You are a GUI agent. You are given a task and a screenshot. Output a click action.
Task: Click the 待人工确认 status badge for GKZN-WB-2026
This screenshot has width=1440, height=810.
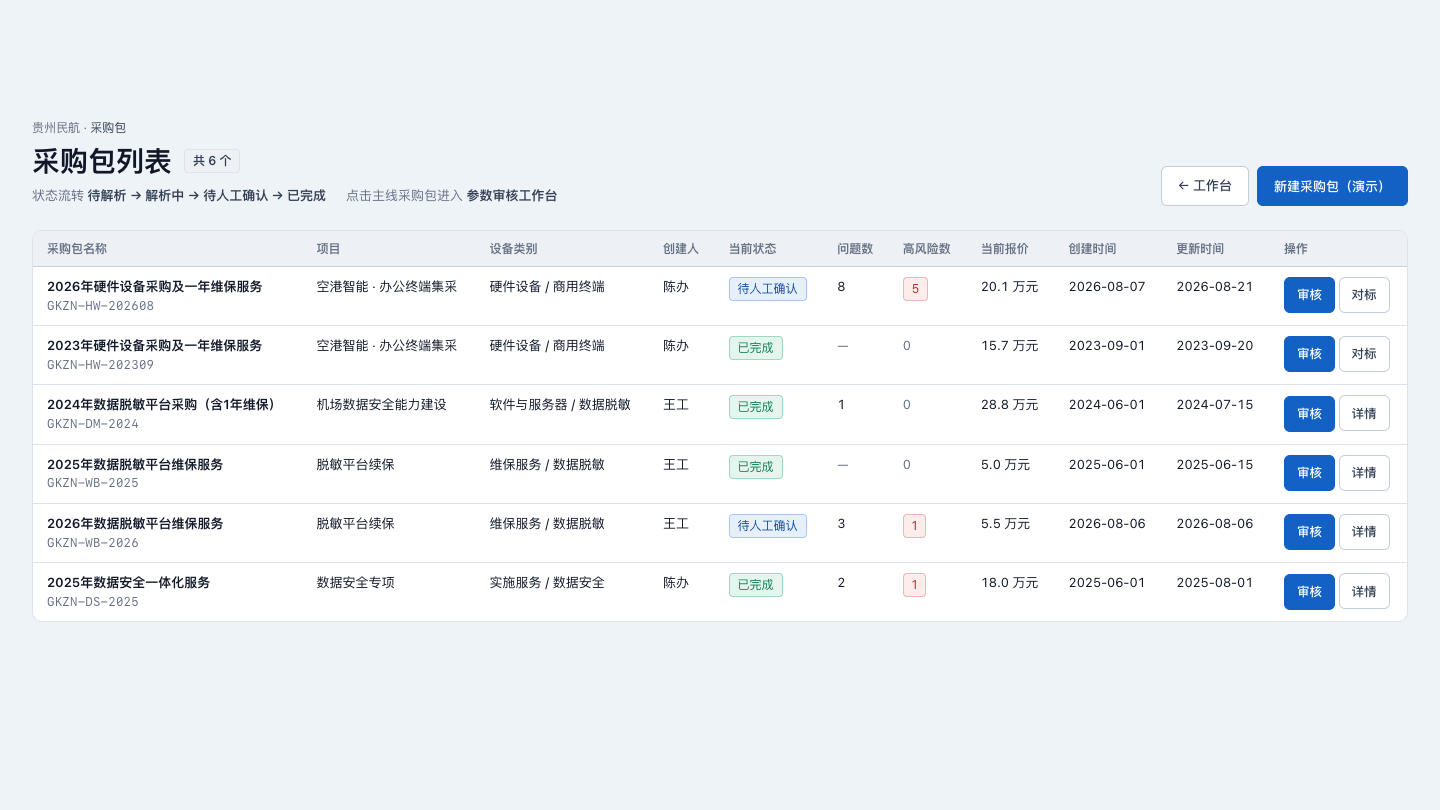click(x=768, y=526)
